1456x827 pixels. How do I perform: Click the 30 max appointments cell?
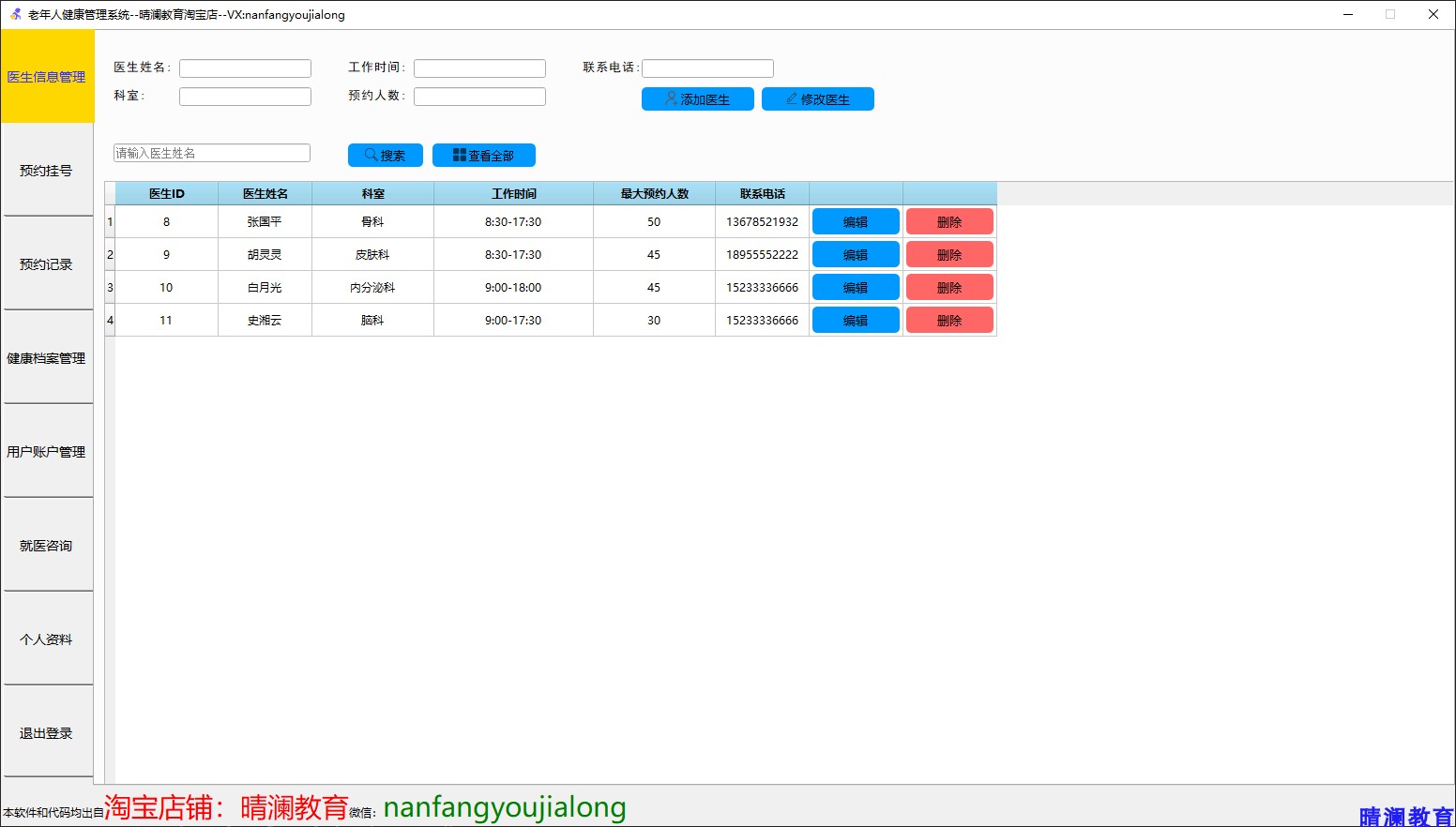pyautogui.click(x=655, y=321)
